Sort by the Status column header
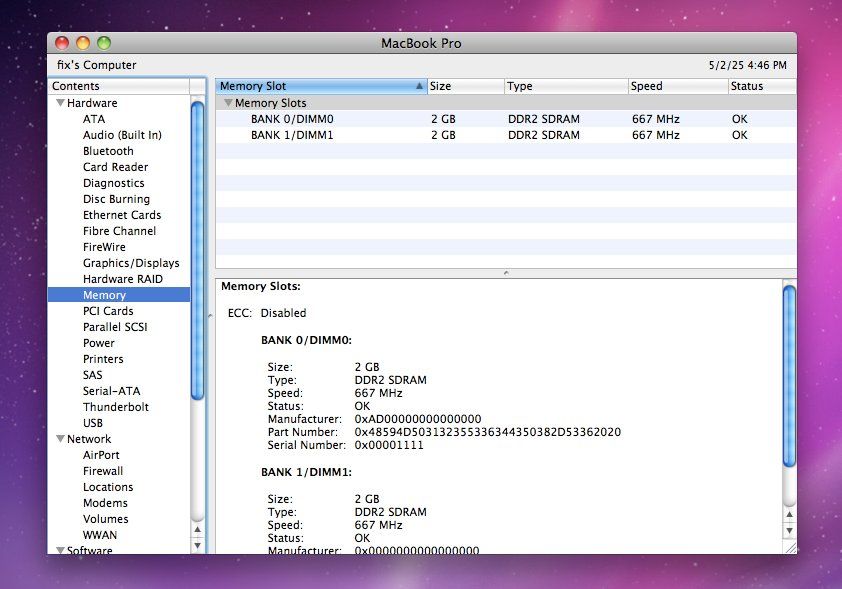Viewport: 842px width, 589px height. pos(762,86)
